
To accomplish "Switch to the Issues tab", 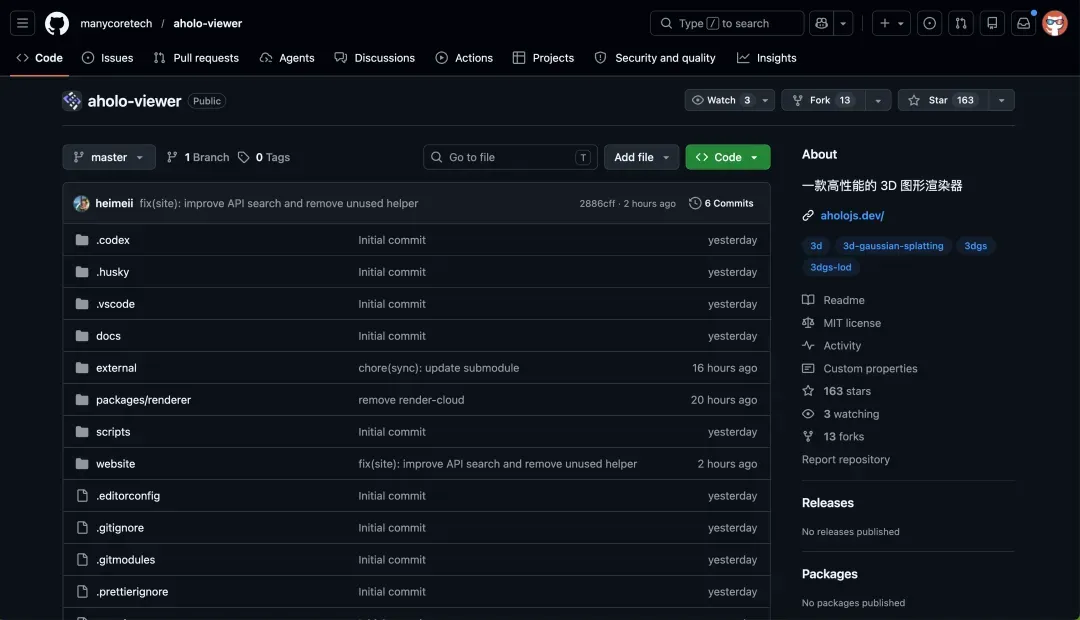I will pos(107,58).
